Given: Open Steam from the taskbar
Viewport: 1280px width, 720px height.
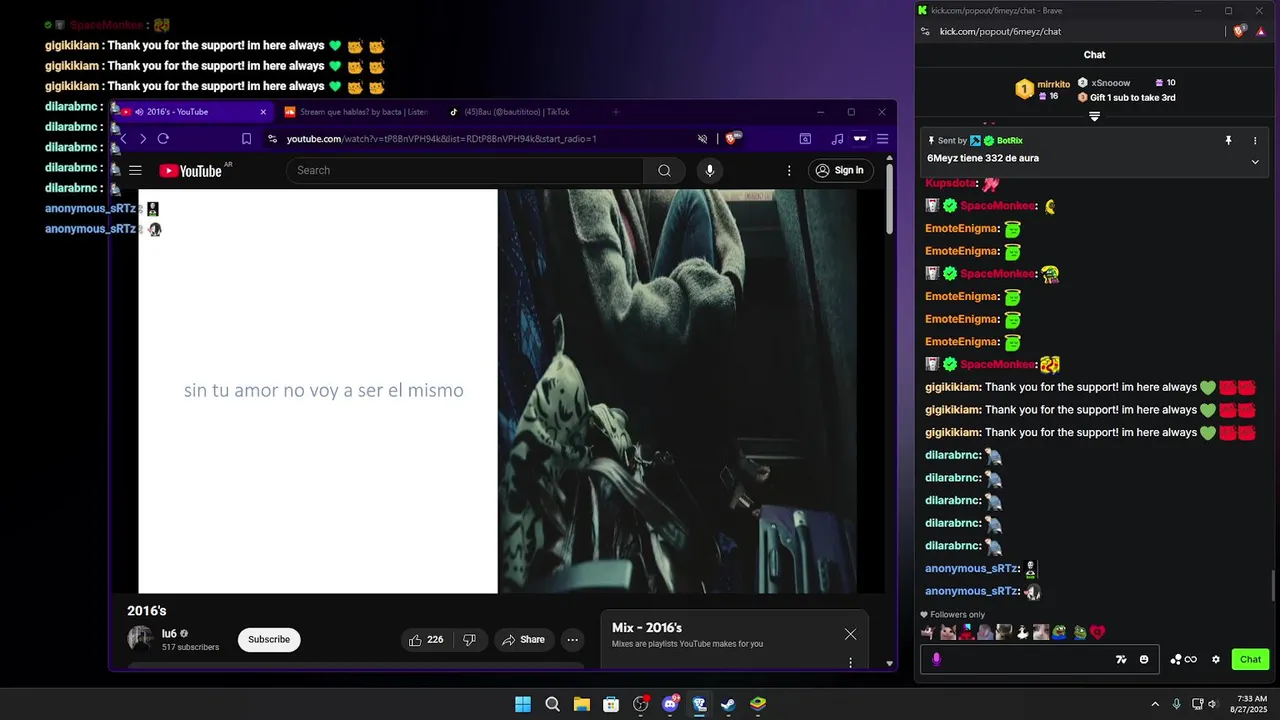Looking at the screenshot, I should [728, 704].
